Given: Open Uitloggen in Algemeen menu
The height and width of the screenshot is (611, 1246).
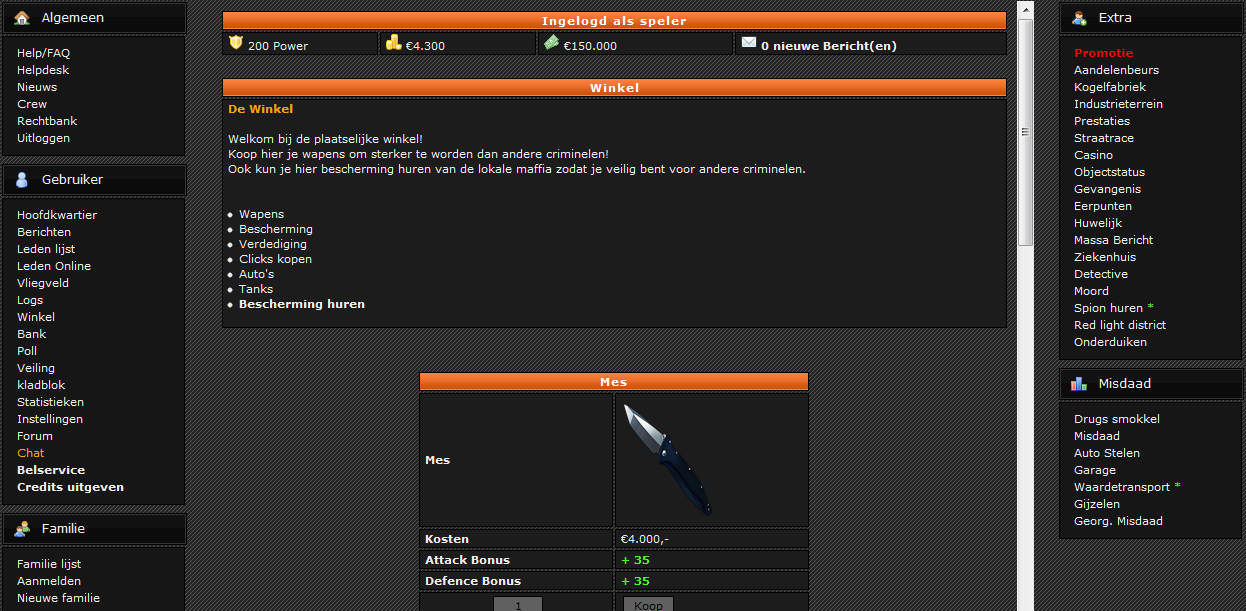Looking at the screenshot, I should [43, 138].
